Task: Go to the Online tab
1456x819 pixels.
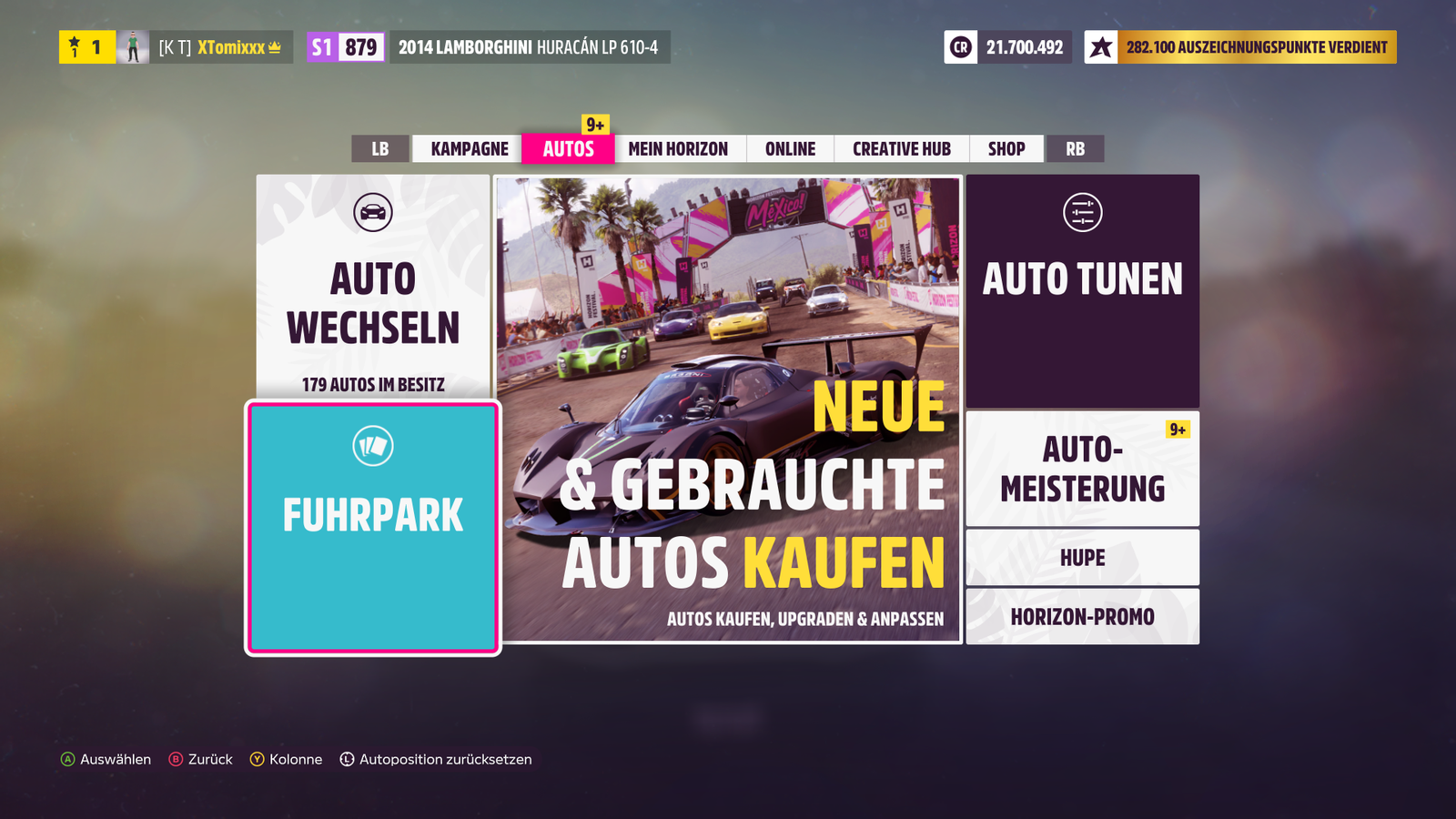Action: click(x=790, y=148)
